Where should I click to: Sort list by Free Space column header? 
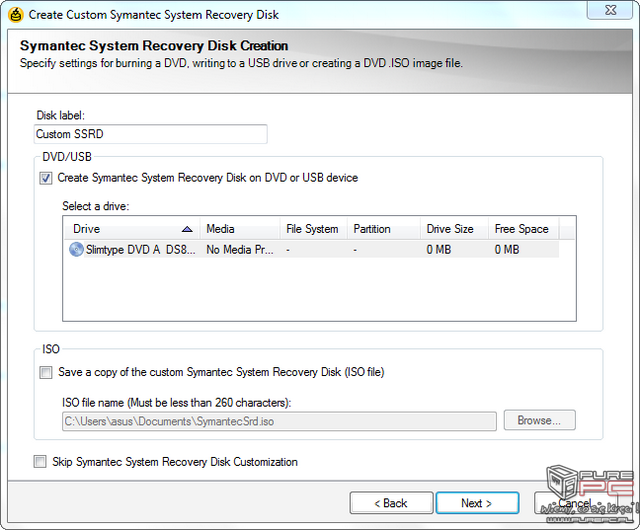(x=524, y=229)
